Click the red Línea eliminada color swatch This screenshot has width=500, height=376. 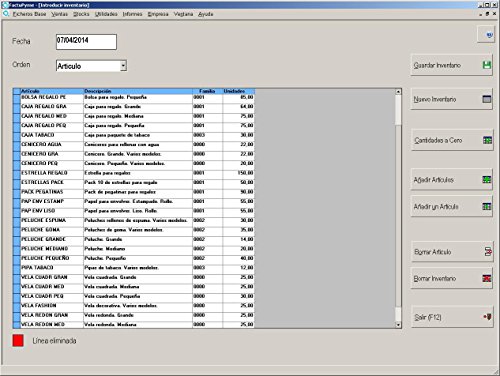coord(18,341)
